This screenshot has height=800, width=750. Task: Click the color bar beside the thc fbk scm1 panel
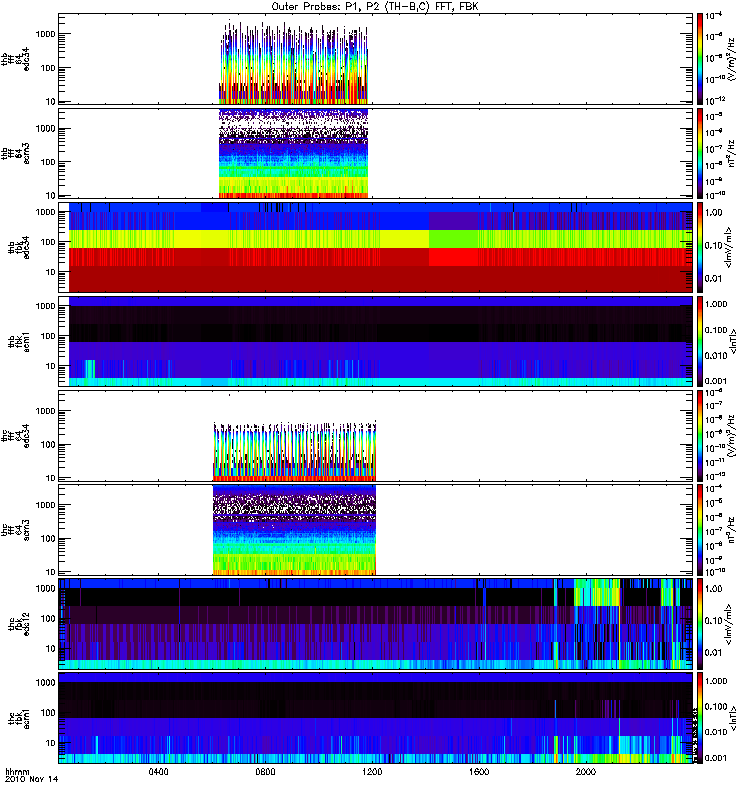pyautogui.click(x=700, y=718)
